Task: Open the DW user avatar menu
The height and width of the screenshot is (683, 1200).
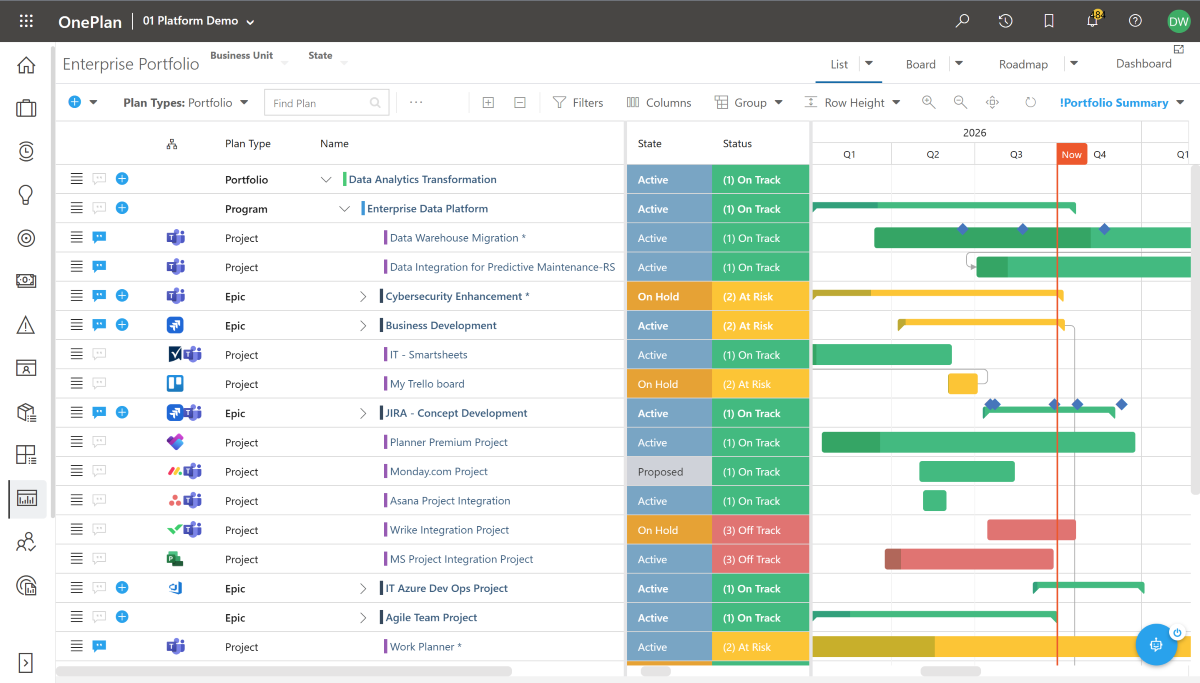Action: point(1178,21)
